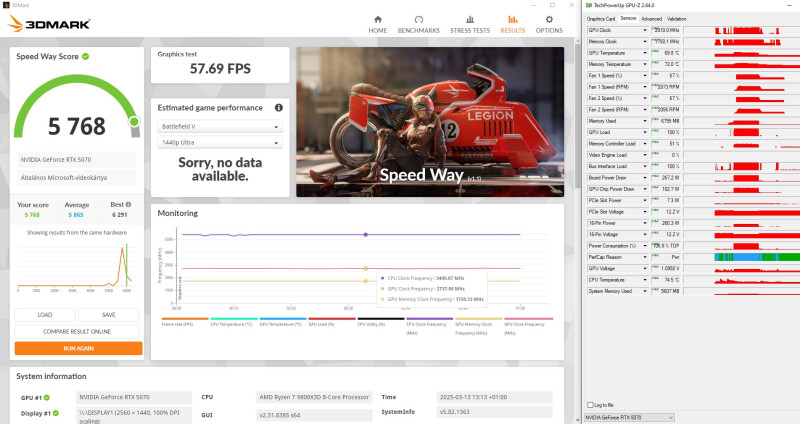
Task: Expand the Fan 1 Speed (%) sensor dropdown
Action: 645,76
